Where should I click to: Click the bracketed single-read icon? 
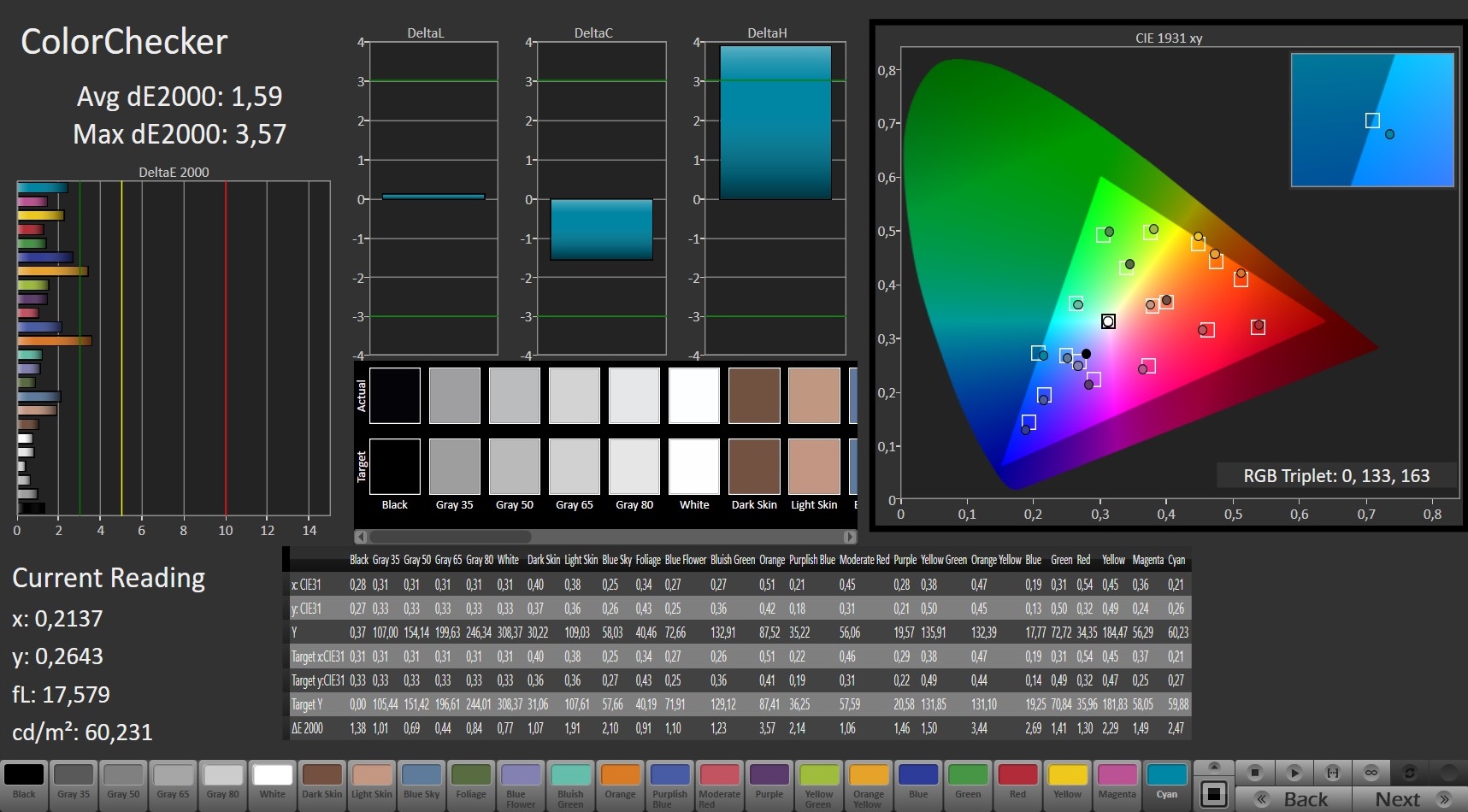coord(1332,773)
